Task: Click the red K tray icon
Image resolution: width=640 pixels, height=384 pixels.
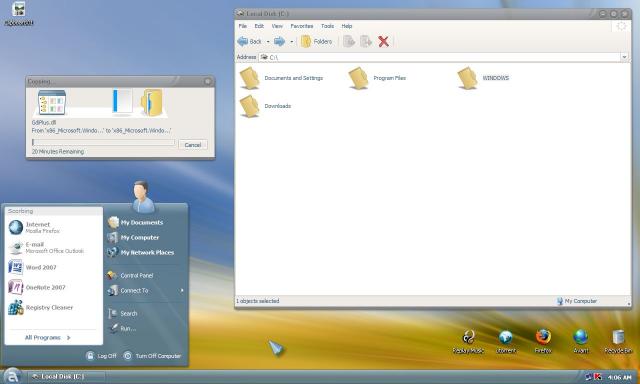Action: pos(598,377)
